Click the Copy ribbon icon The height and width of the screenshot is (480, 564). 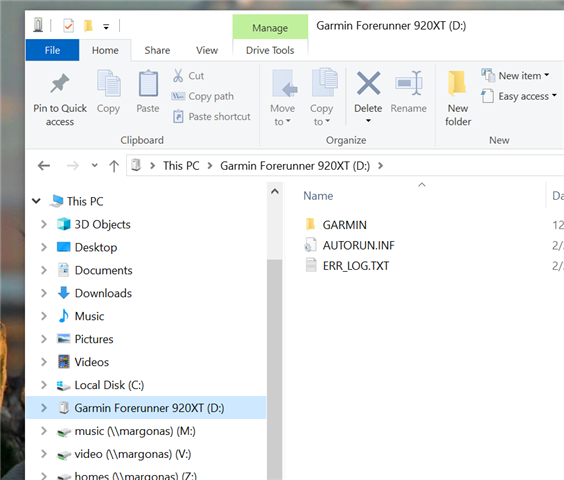point(108,83)
